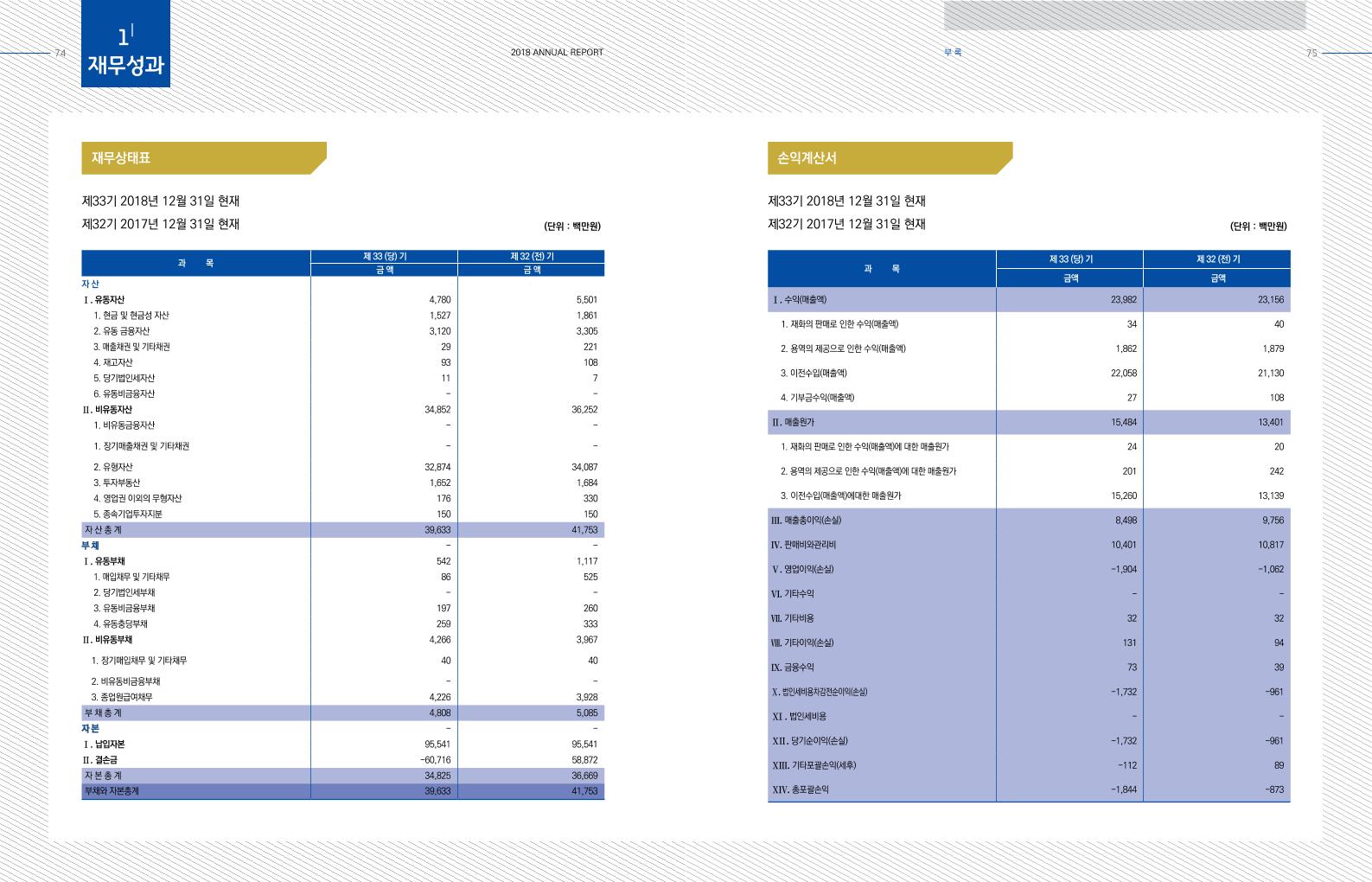The width and height of the screenshot is (1372, 882).
Task: Select row '2. 유형자산'
Action: click(x=342, y=467)
